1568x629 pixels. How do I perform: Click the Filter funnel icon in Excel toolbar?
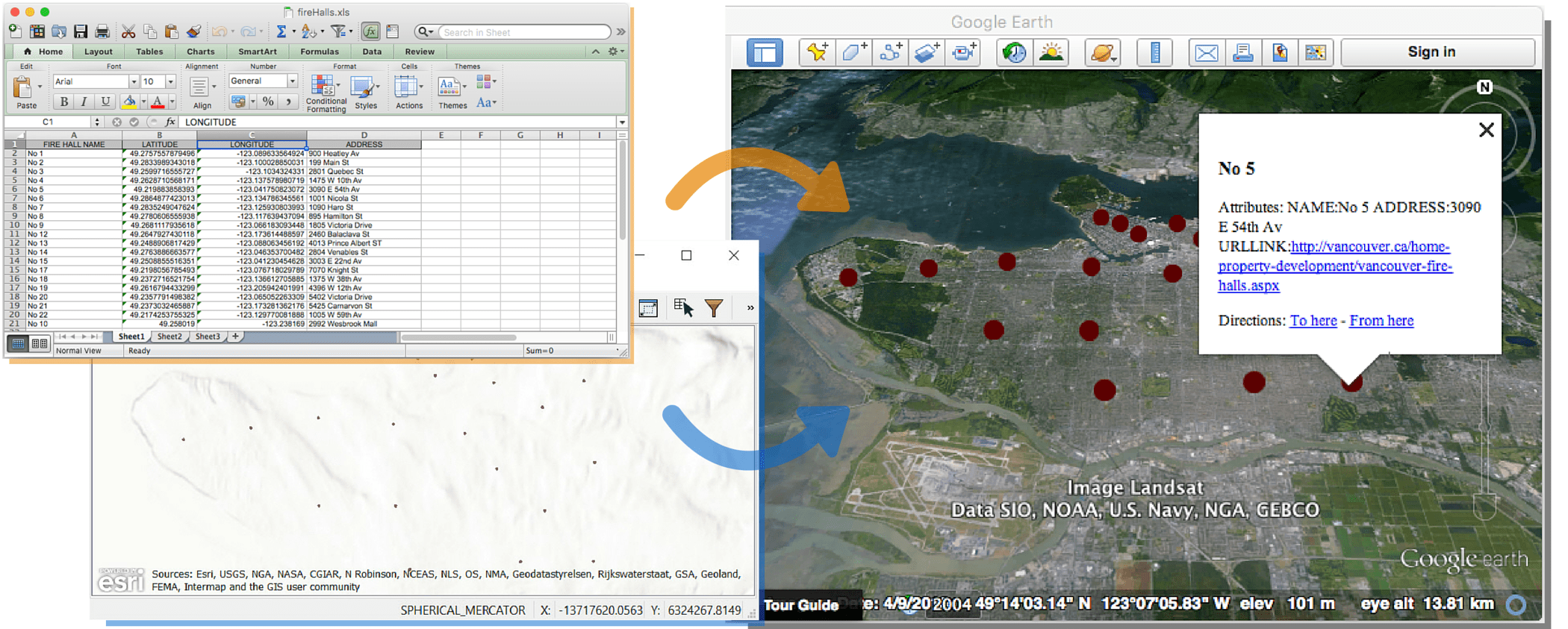pos(338,31)
